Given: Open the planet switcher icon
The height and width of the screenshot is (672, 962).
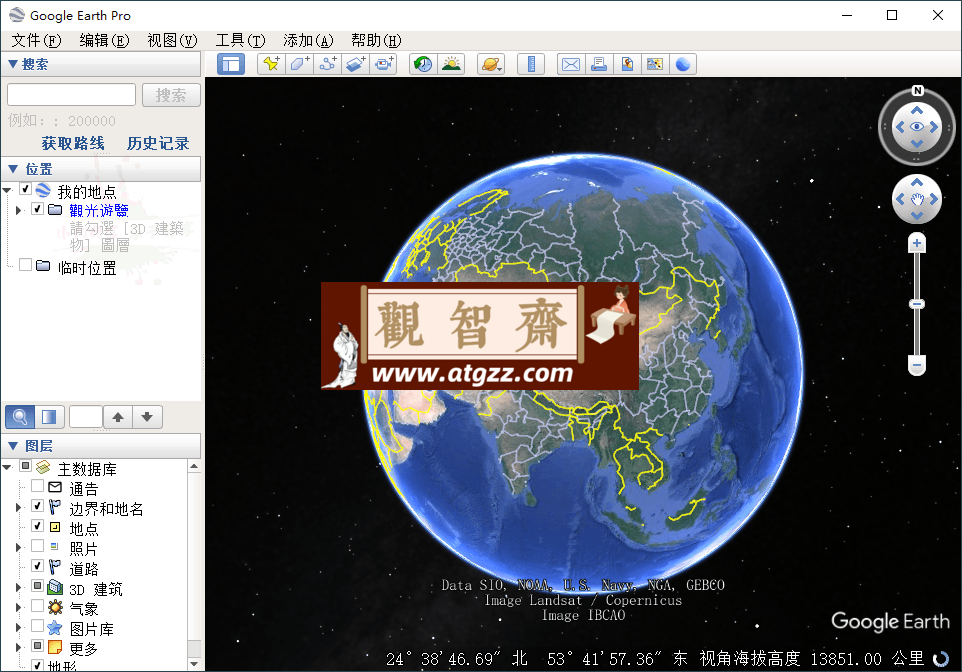Looking at the screenshot, I should pyautogui.click(x=491, y=64).
